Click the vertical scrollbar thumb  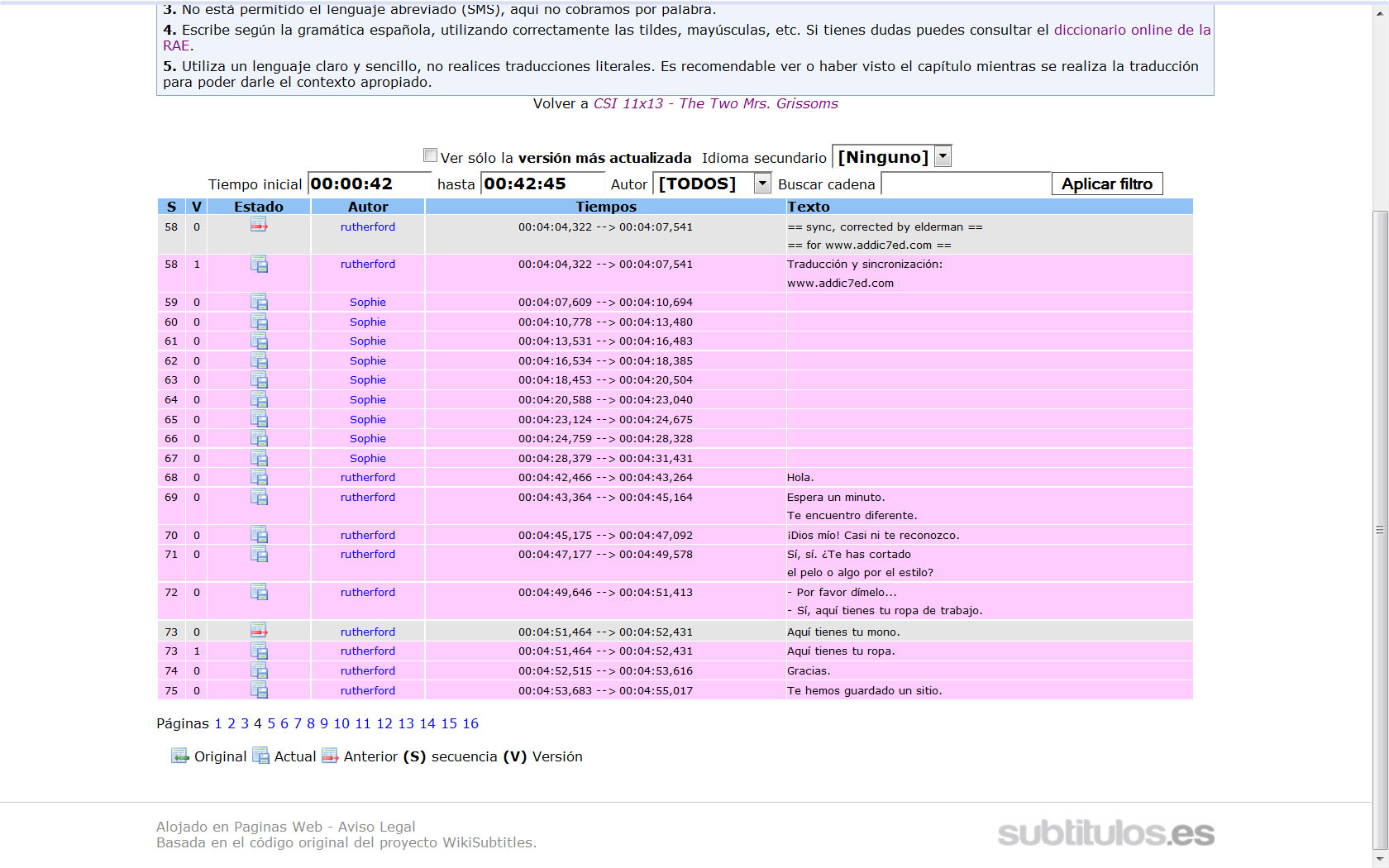pyautogui.click(x=1380, y=529)
